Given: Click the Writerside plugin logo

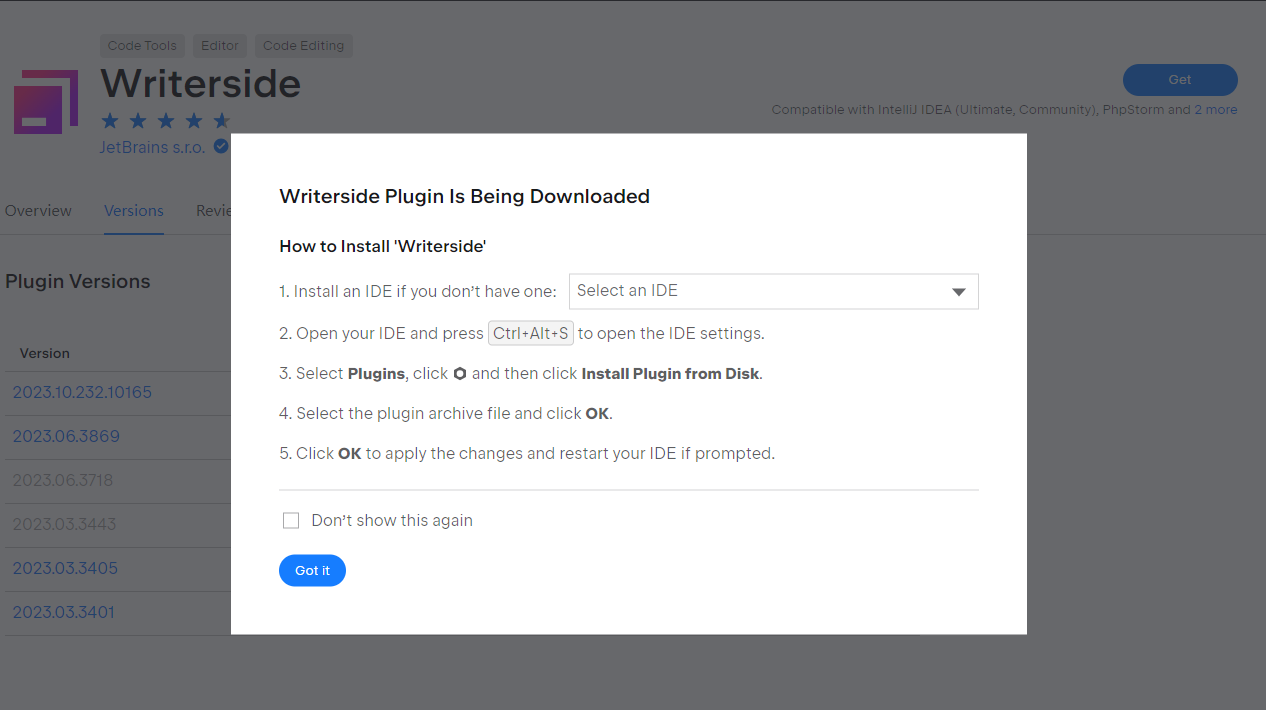Looking at the screenshot, I should [45, 101].
